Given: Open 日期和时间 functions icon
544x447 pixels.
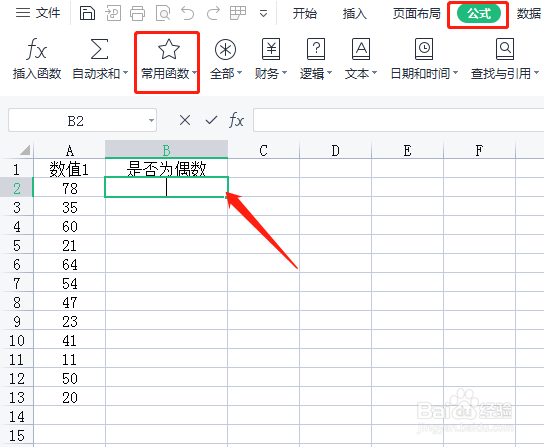Looking at the screenshot, I should pos(424,49).
